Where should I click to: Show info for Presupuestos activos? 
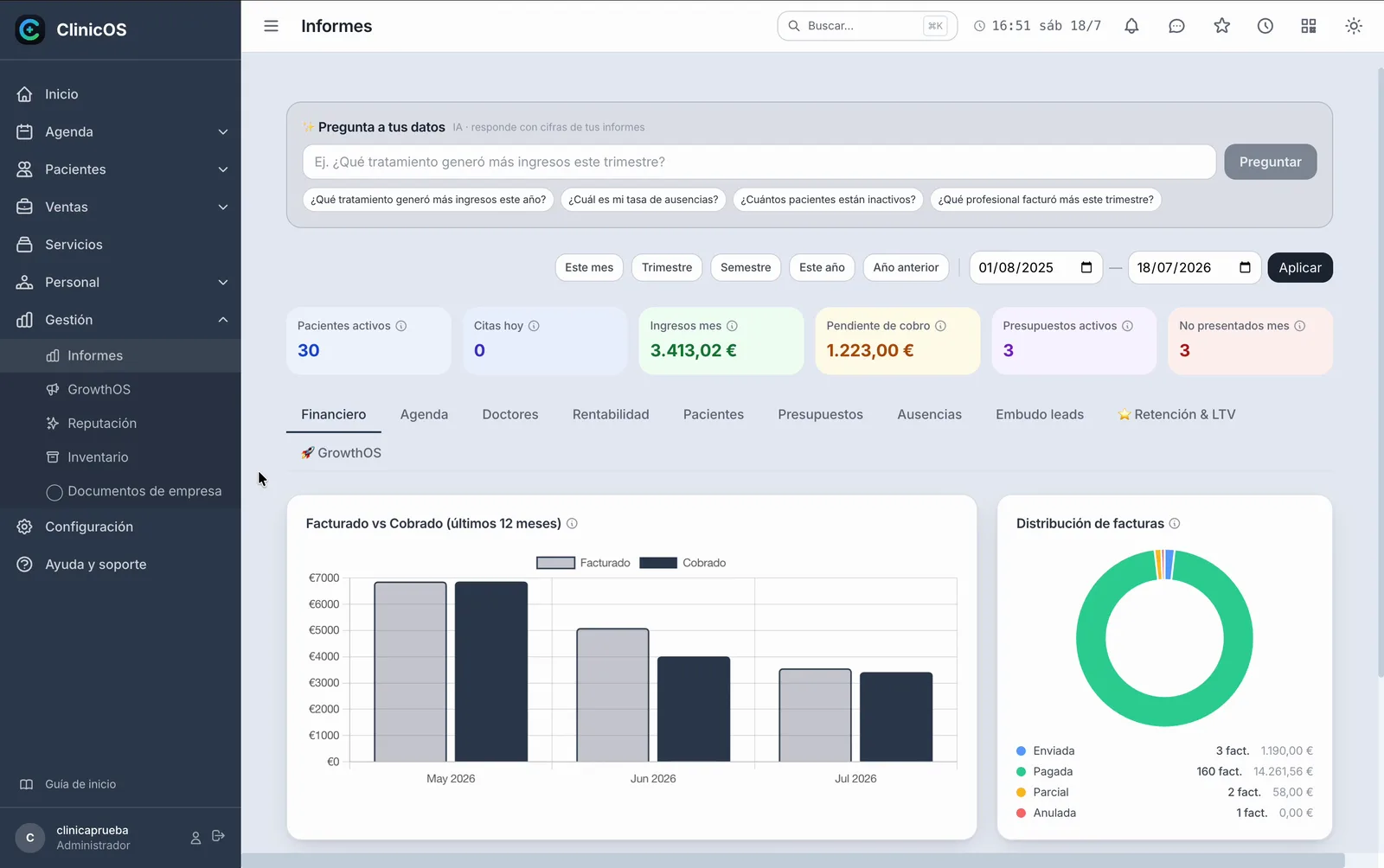click(1127, 326)
